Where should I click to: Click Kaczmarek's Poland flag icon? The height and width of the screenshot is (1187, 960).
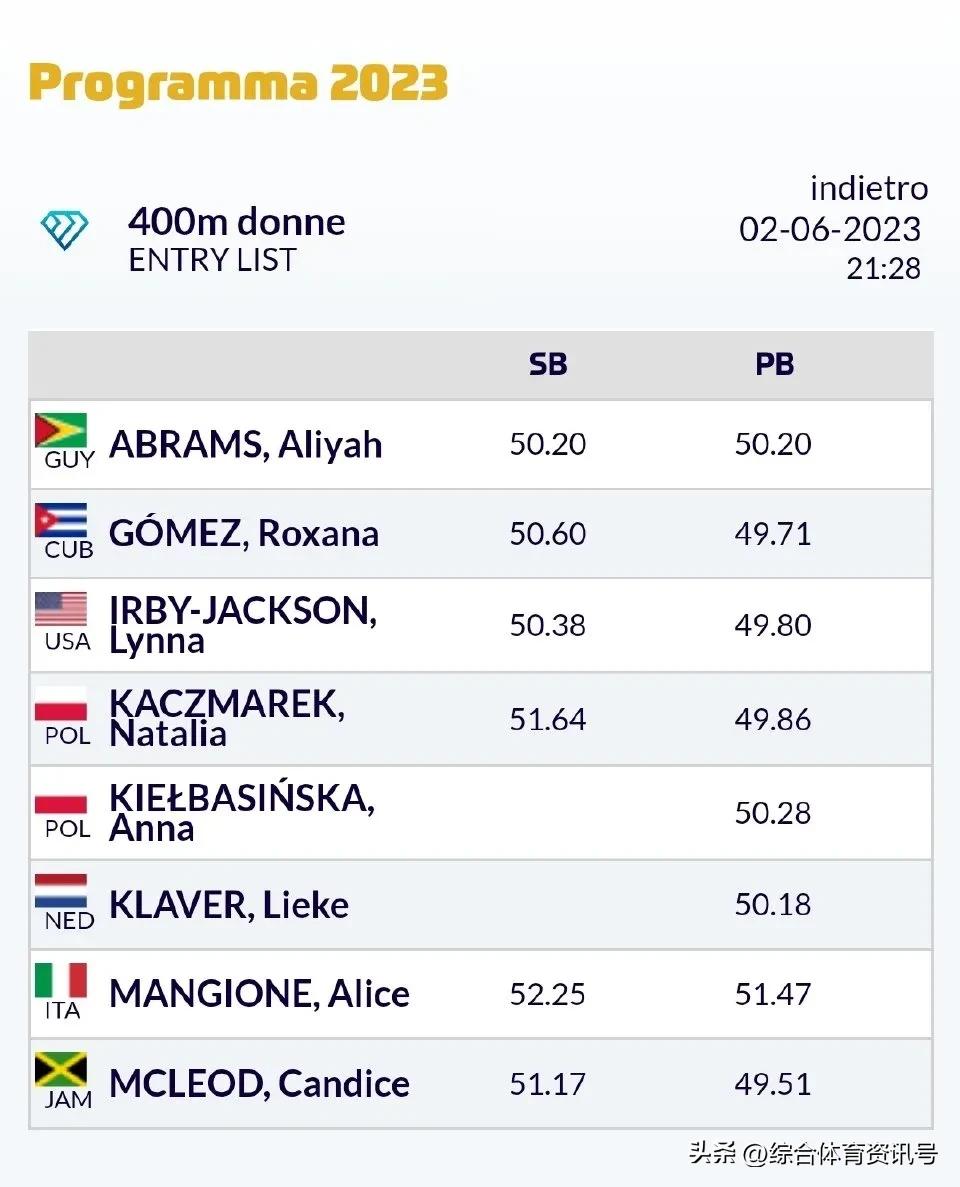click(61, 704)
